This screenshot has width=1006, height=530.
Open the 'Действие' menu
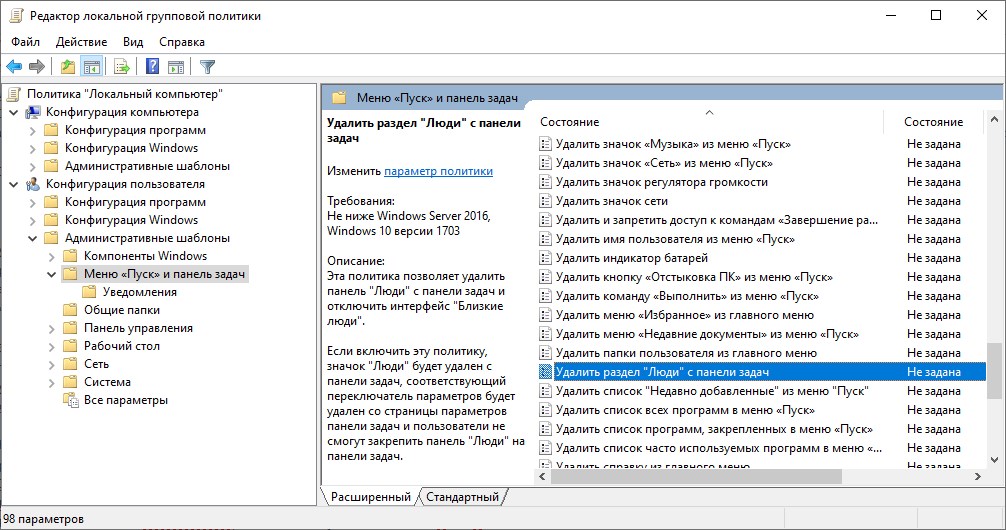tap(81, 42)
